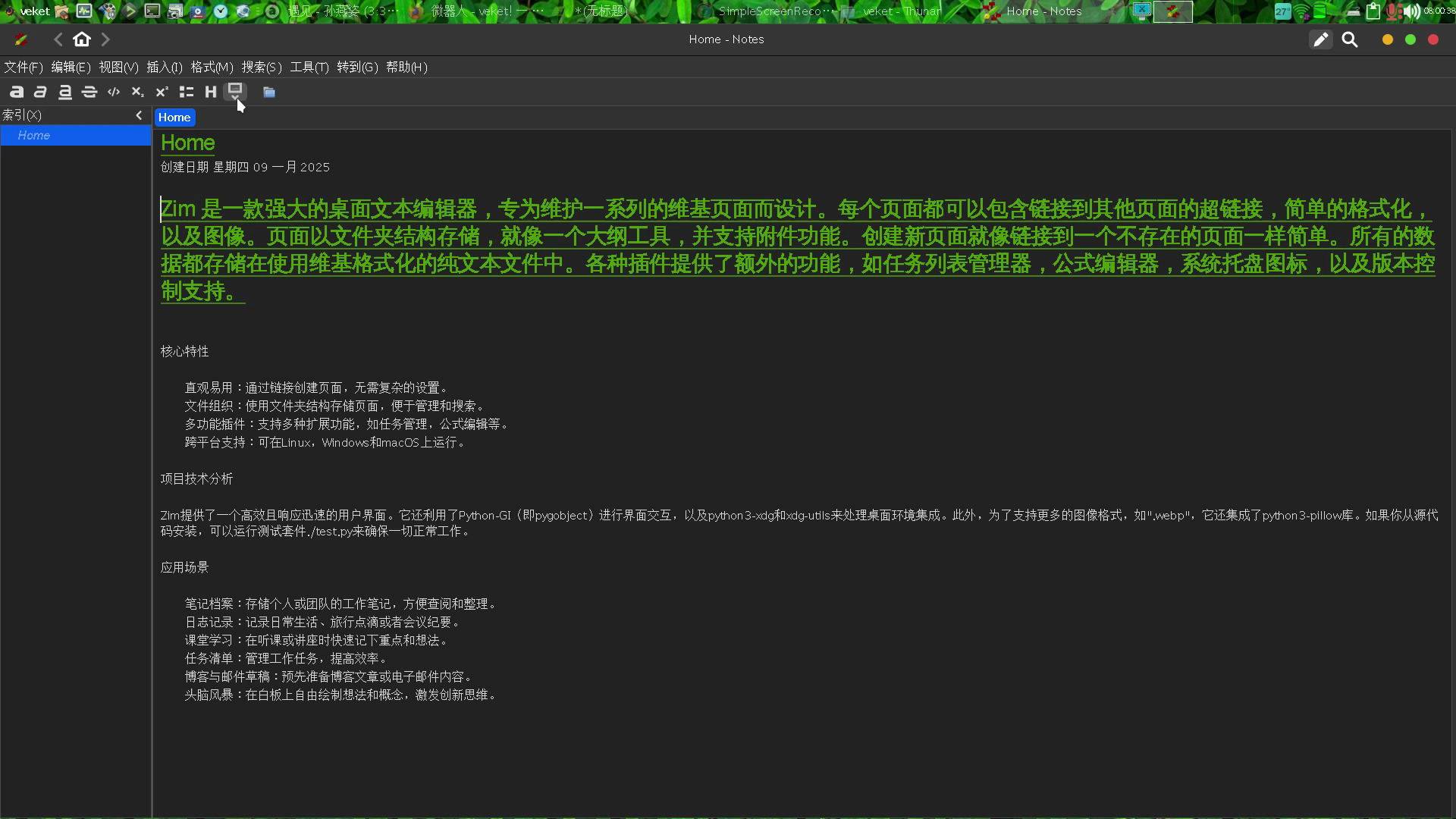This screenshot has height=819, width=1456.
Task: Open the 文件(F) menu
Action: coord(23,67)
